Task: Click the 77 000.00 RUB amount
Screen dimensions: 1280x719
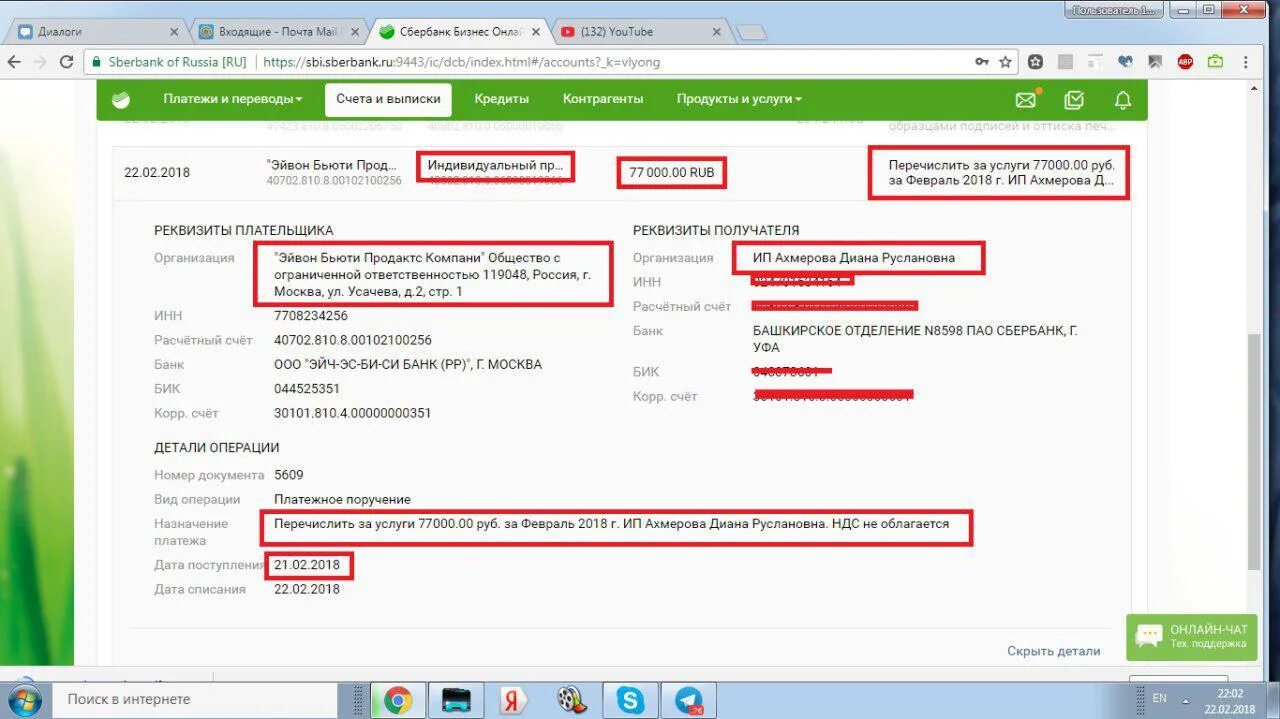Action: point(672,173)
